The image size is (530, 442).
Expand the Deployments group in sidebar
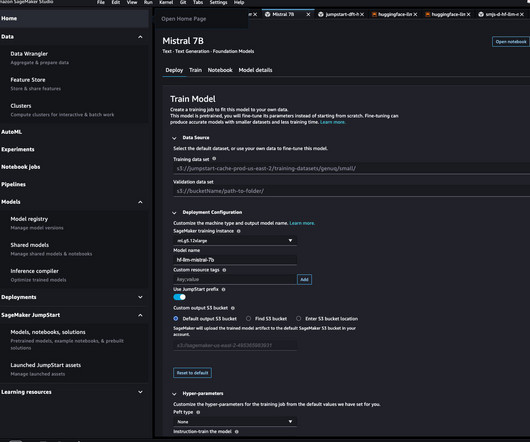140,297
